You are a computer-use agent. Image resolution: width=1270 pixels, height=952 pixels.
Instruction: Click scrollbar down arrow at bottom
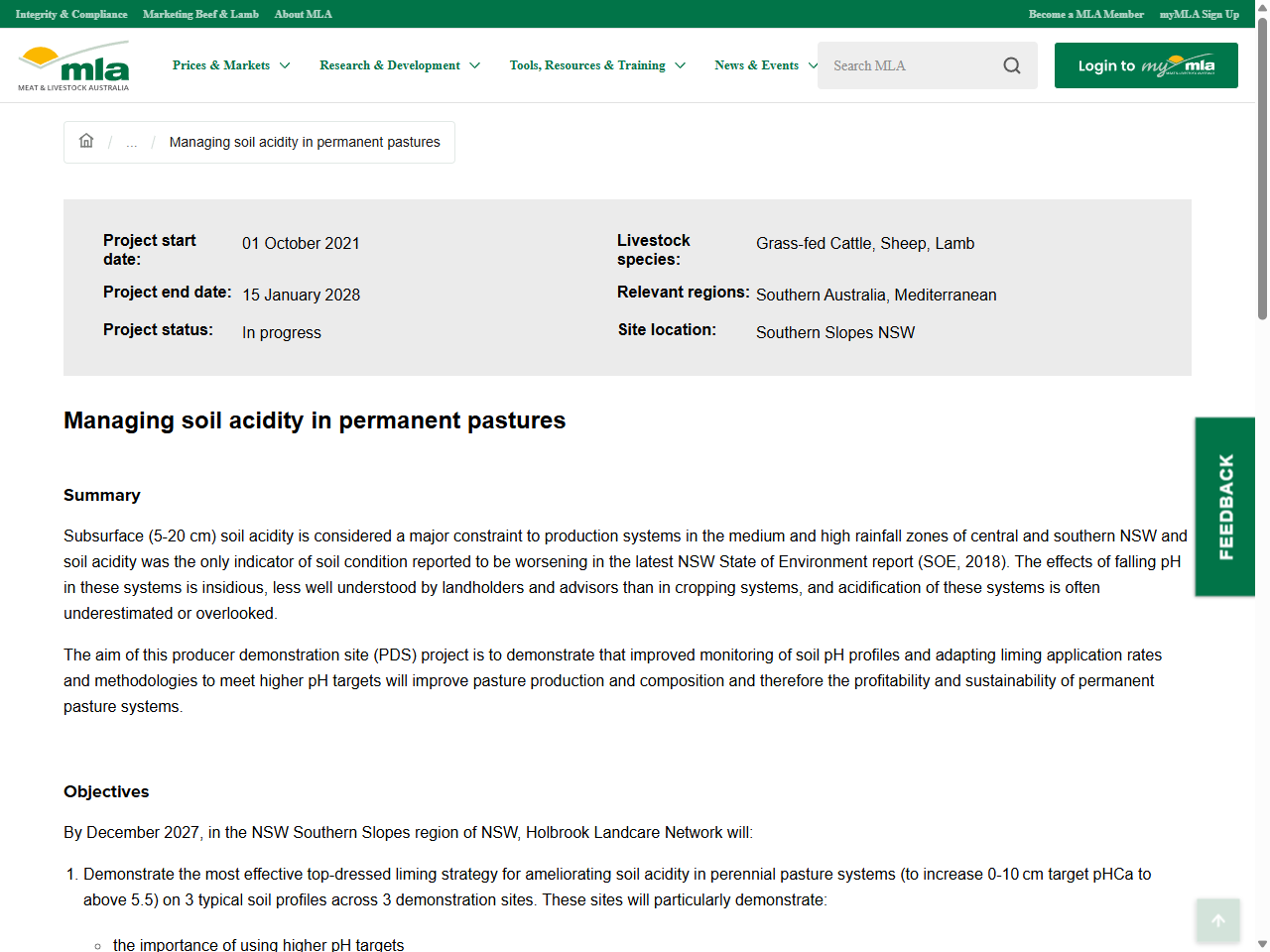coord(1262,944)
